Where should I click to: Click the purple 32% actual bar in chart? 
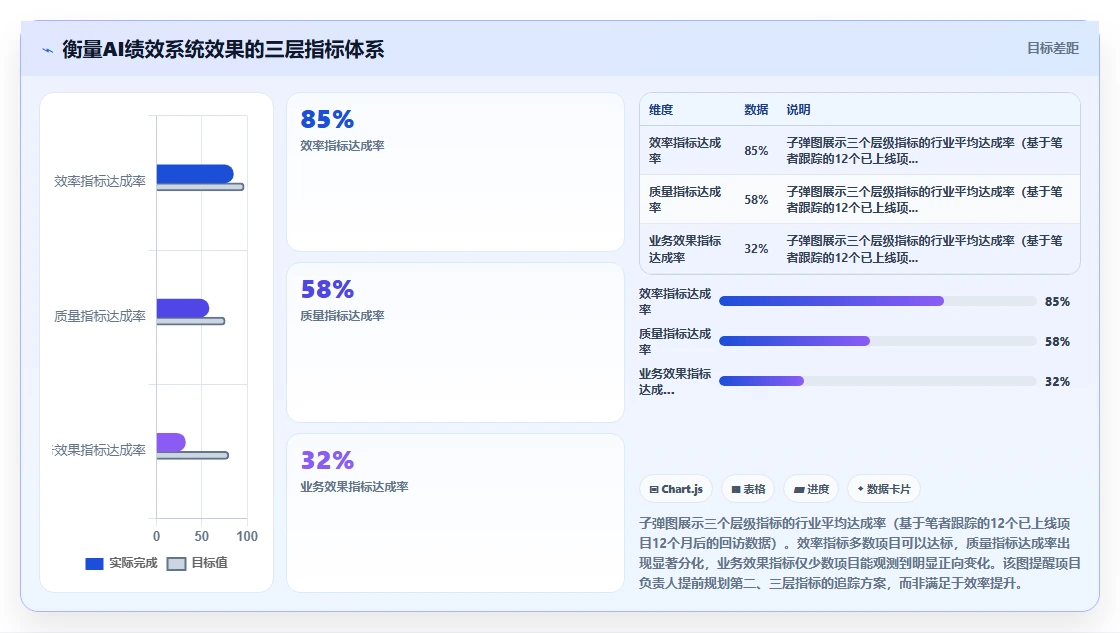(171, 442)
